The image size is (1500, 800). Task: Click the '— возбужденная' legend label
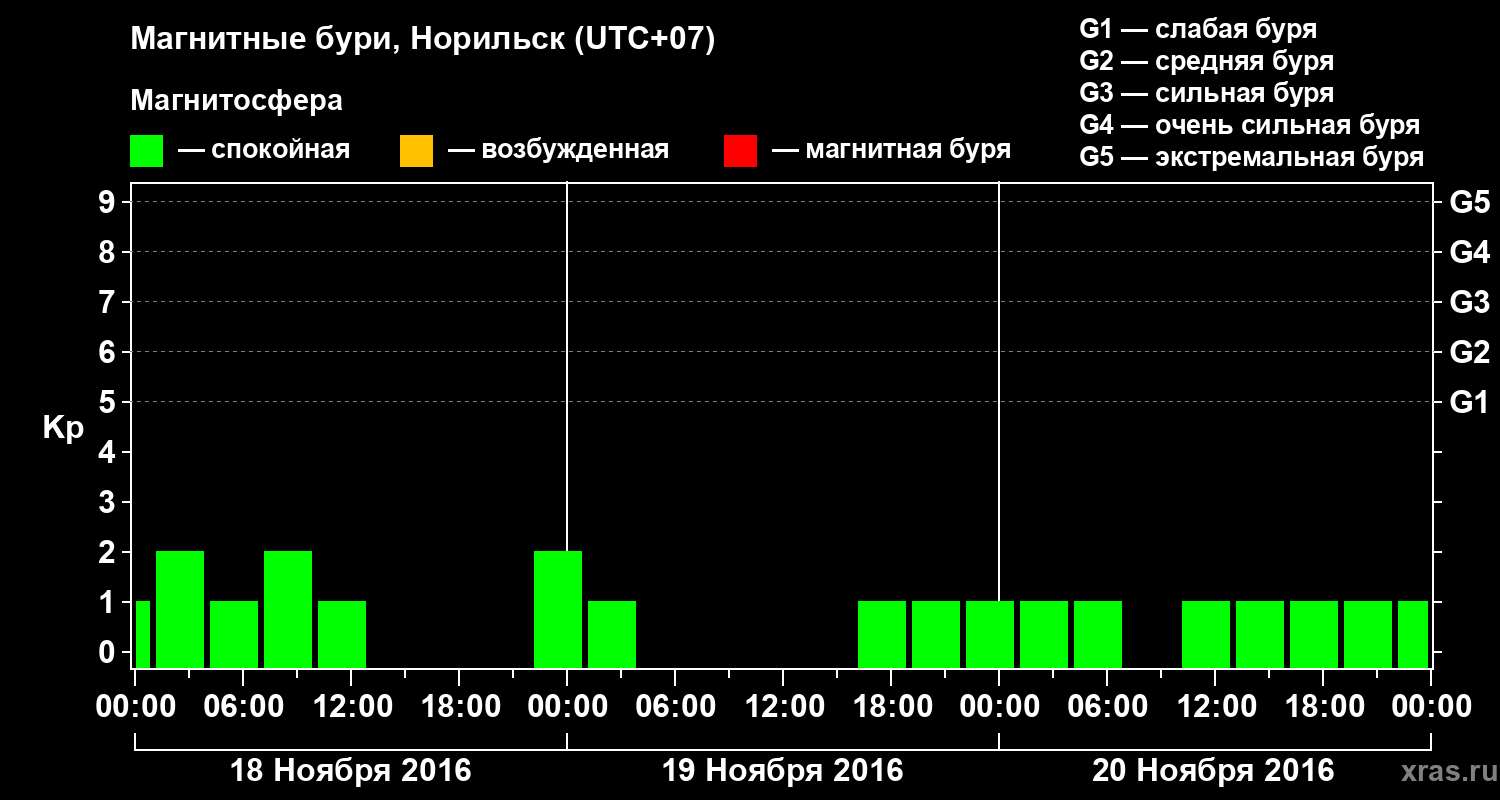click(558, 151)
